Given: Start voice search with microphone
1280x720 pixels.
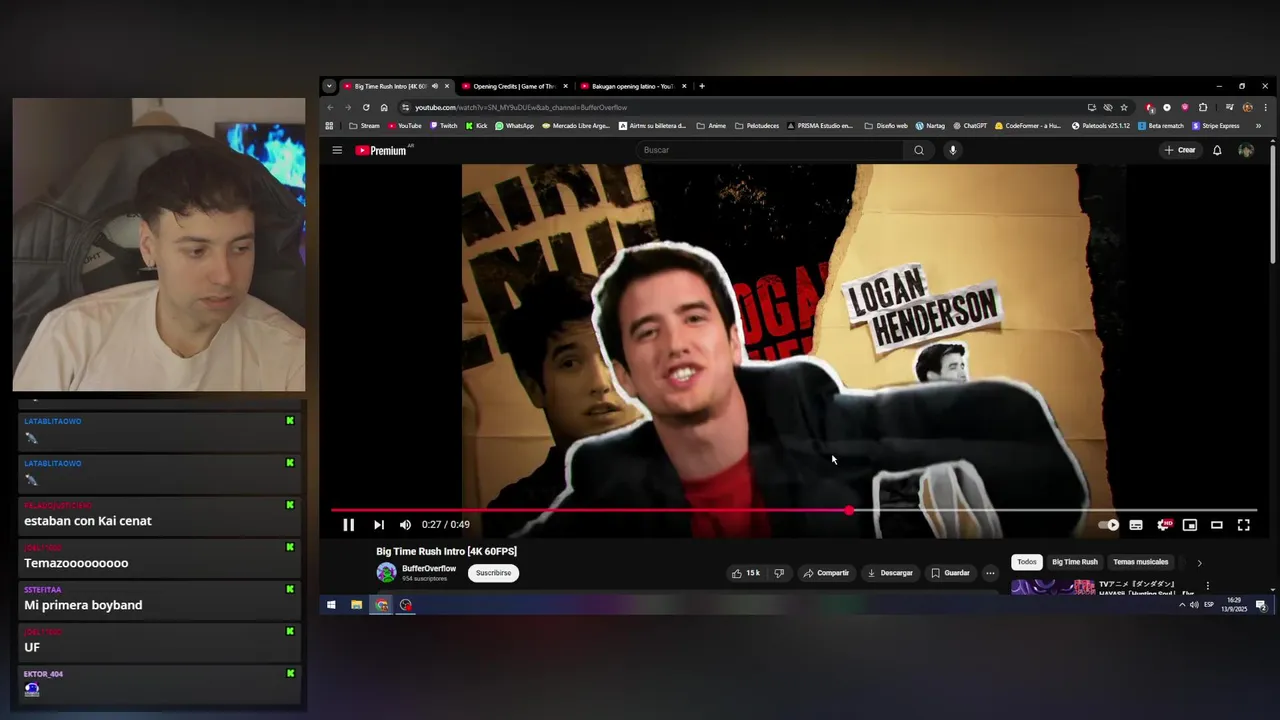Looking at the screenshot, I should click(x=953, y=150).
